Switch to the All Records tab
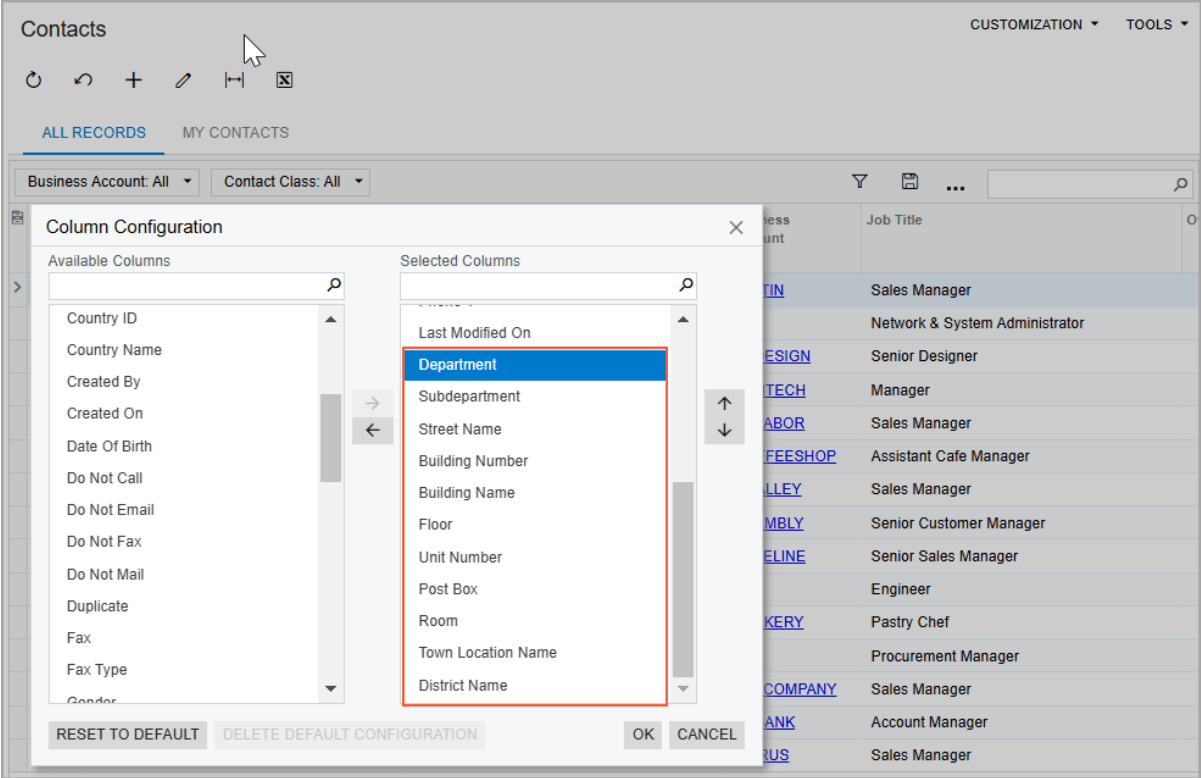This screenshot has width=1201, height=778. coord(94,132)
